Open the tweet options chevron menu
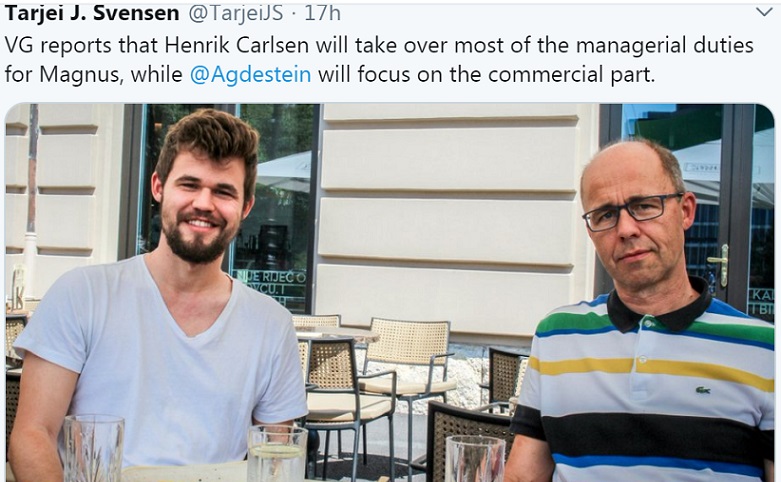Screen dimensions: 781x482 [x=764, y=11]
